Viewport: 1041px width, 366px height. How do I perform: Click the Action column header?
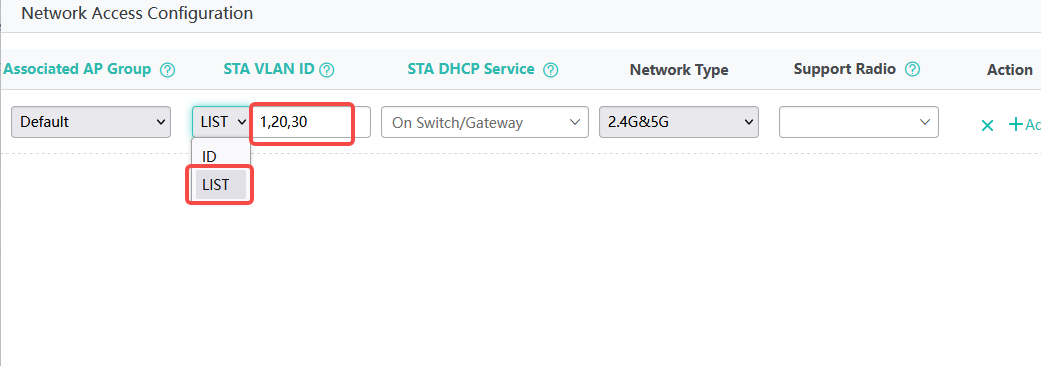click(x=1010, y=70)
